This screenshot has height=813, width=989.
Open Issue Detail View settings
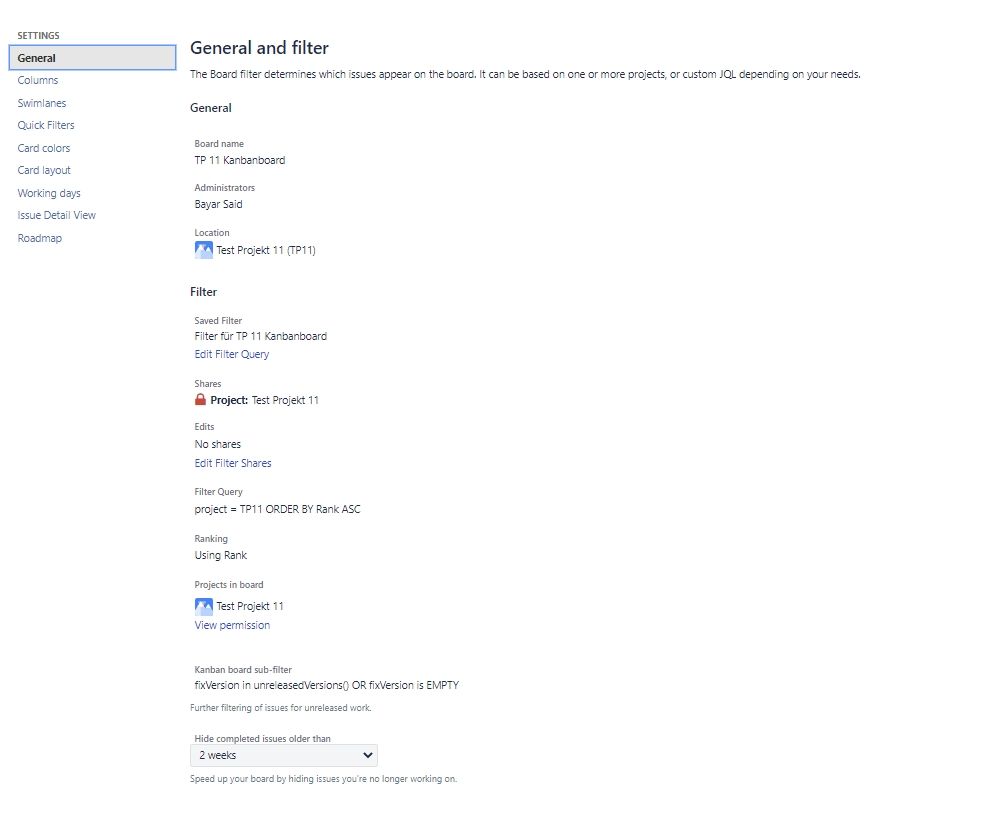coord(57,215)
